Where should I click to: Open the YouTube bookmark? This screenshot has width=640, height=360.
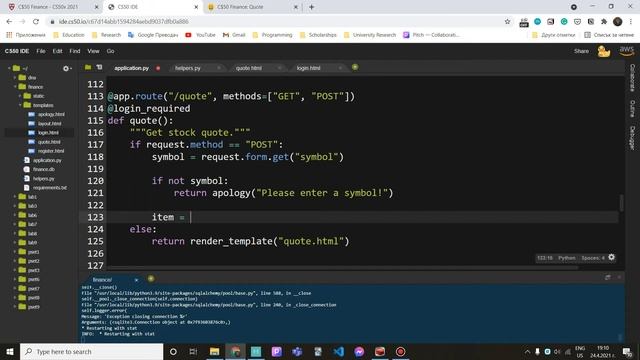point(200,35)
